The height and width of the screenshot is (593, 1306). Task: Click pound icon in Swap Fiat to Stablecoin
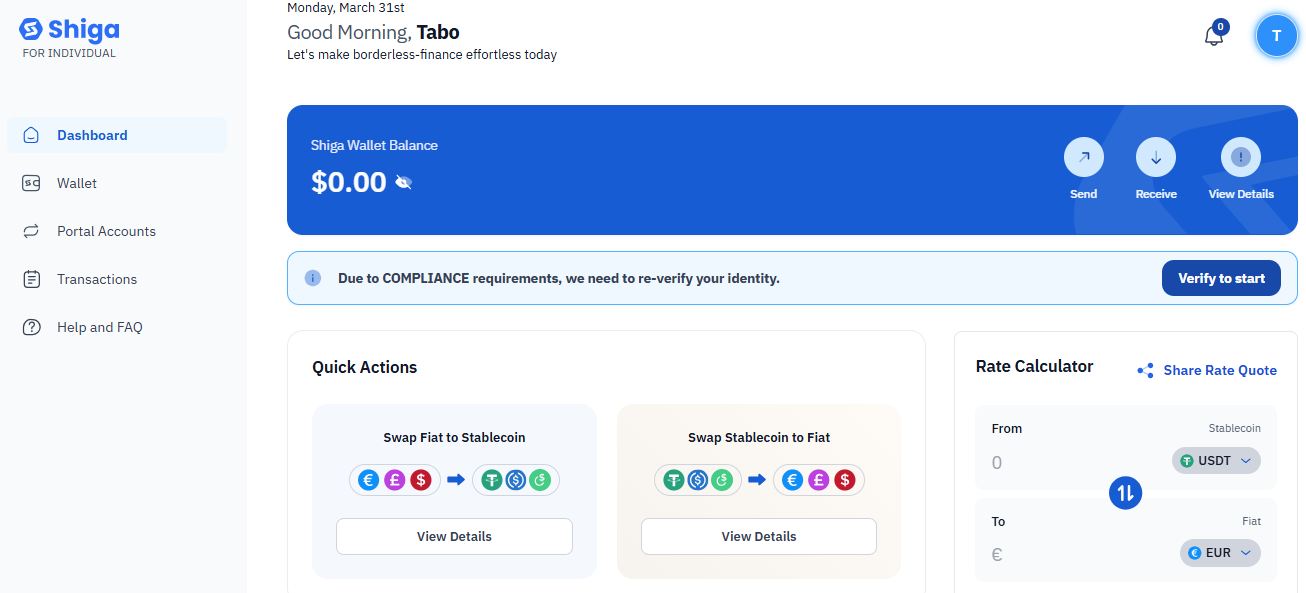pyautogui.click(x=395, y=480)
